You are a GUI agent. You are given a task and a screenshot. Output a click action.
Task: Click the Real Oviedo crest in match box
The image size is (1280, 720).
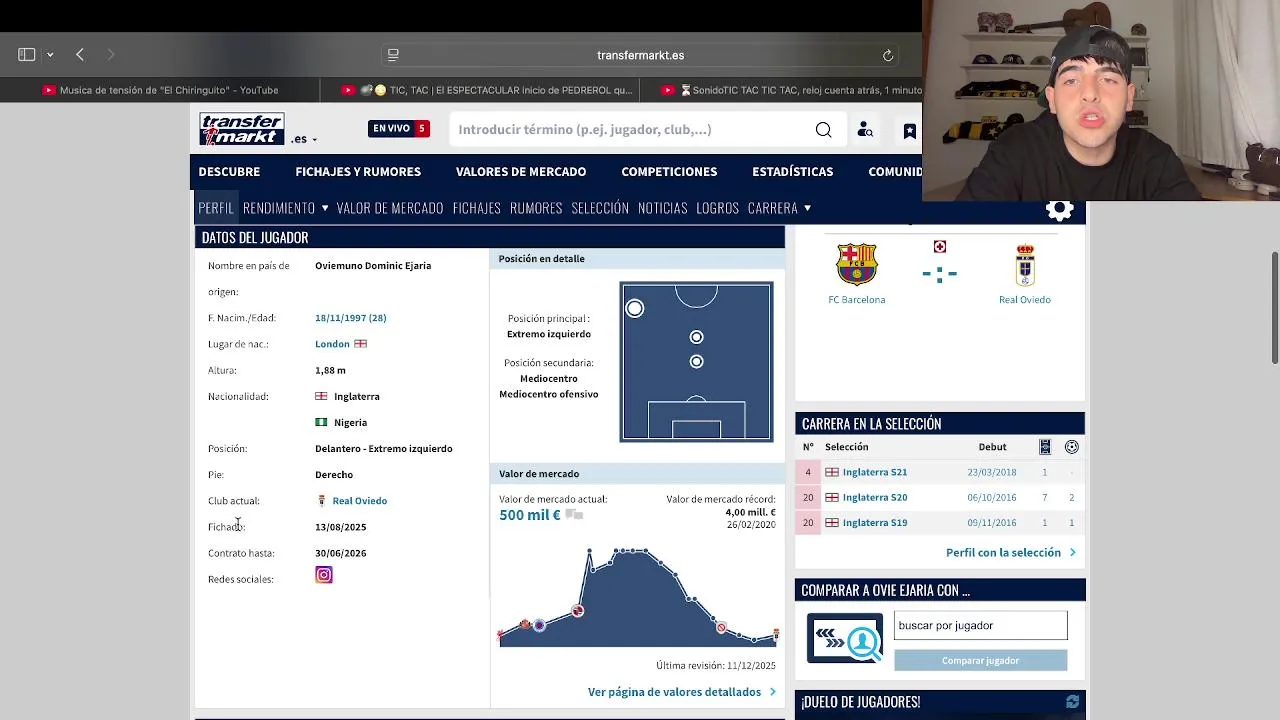click(1025, 265)
